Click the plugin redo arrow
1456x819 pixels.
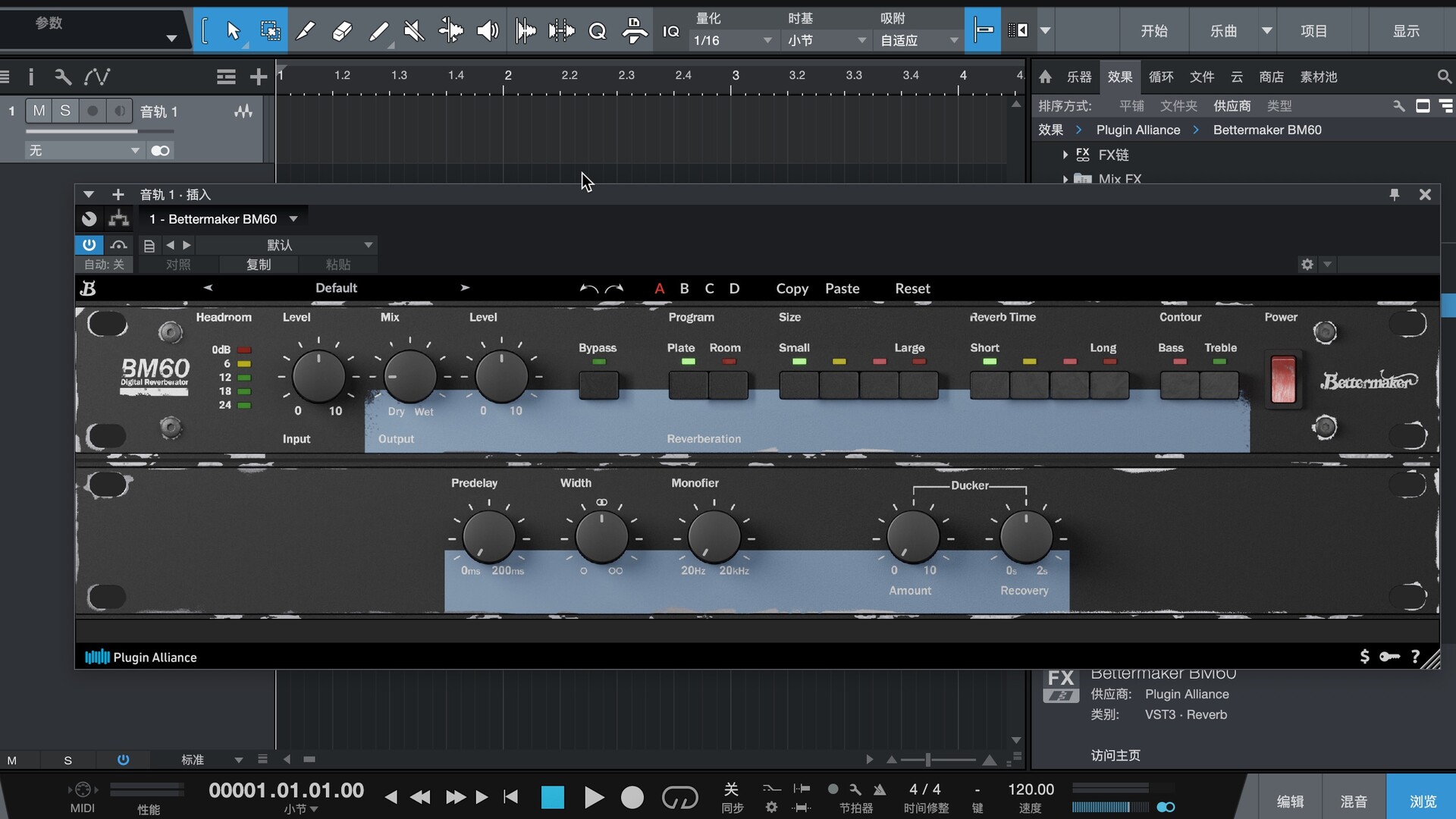[x=614, y=288]
